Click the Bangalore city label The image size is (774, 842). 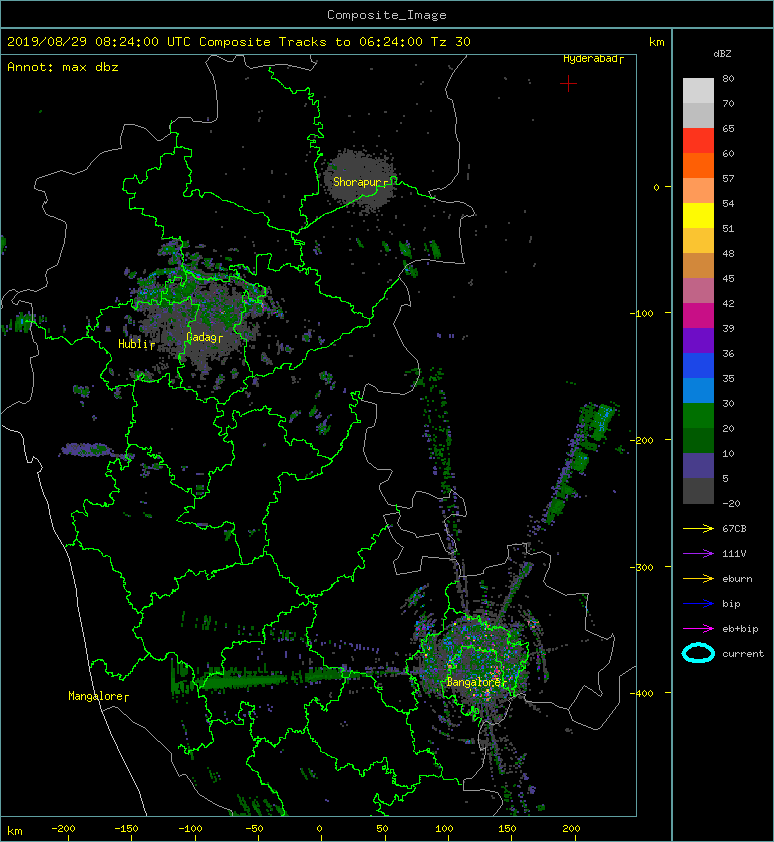tap(476, 682)
